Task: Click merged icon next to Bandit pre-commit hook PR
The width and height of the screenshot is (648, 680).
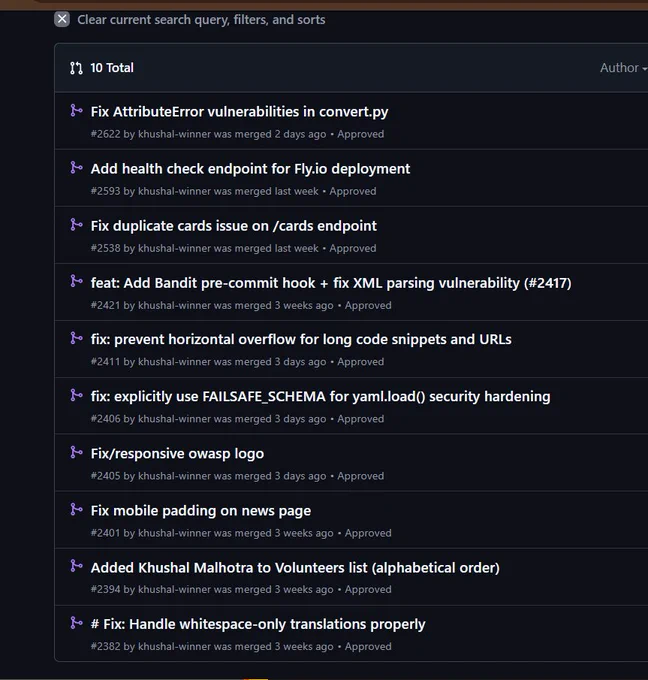Action: pyautogui.click(x=76, y=281)
